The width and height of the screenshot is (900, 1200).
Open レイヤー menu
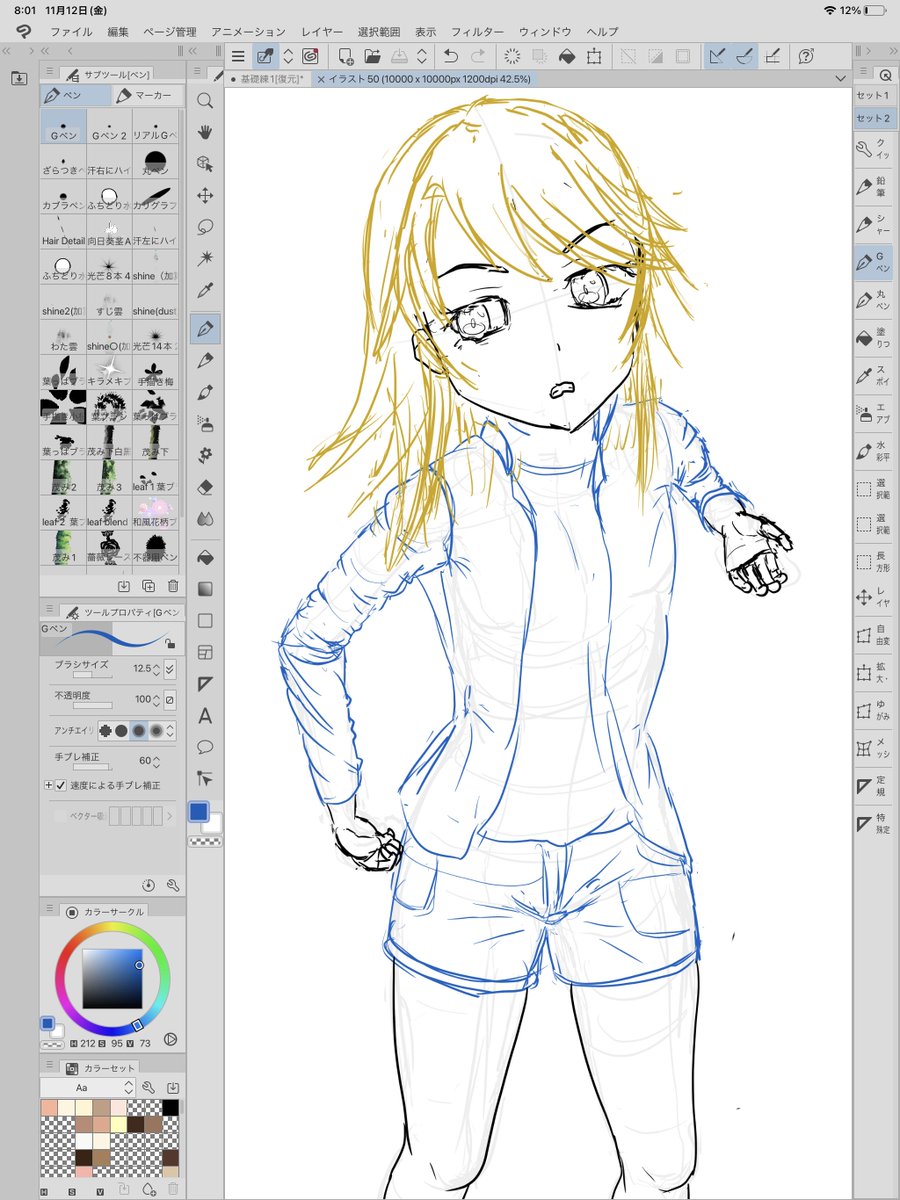(x=322, y=32)
